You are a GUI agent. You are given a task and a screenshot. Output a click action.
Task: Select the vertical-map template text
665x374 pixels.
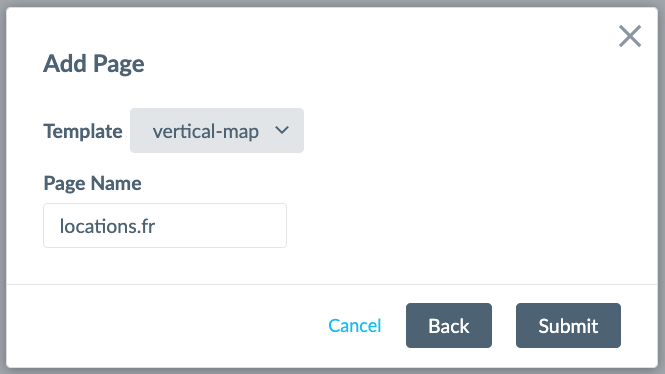tap(206, 131)
